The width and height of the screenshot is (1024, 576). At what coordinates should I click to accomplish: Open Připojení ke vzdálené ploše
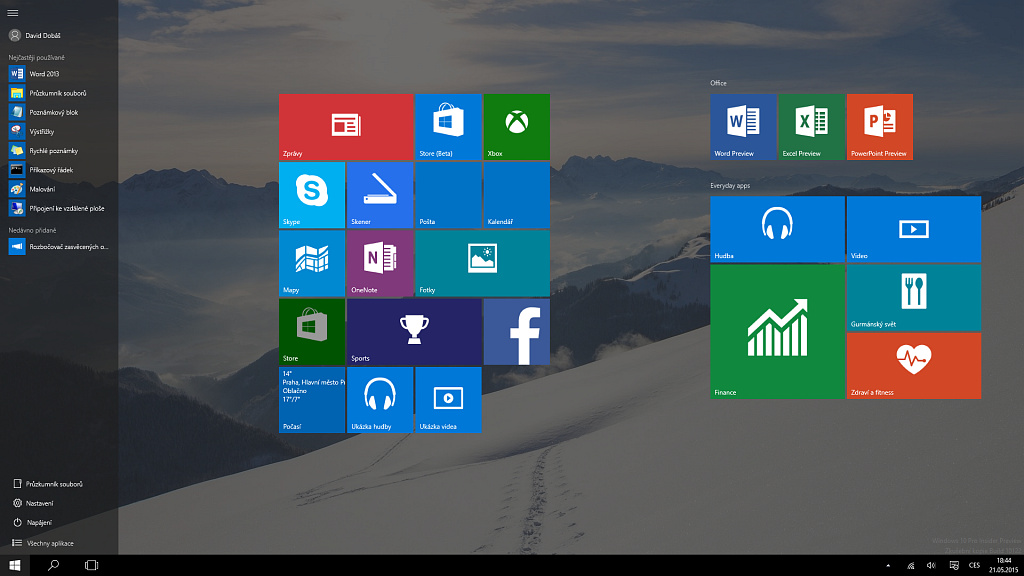pos(59,208)
